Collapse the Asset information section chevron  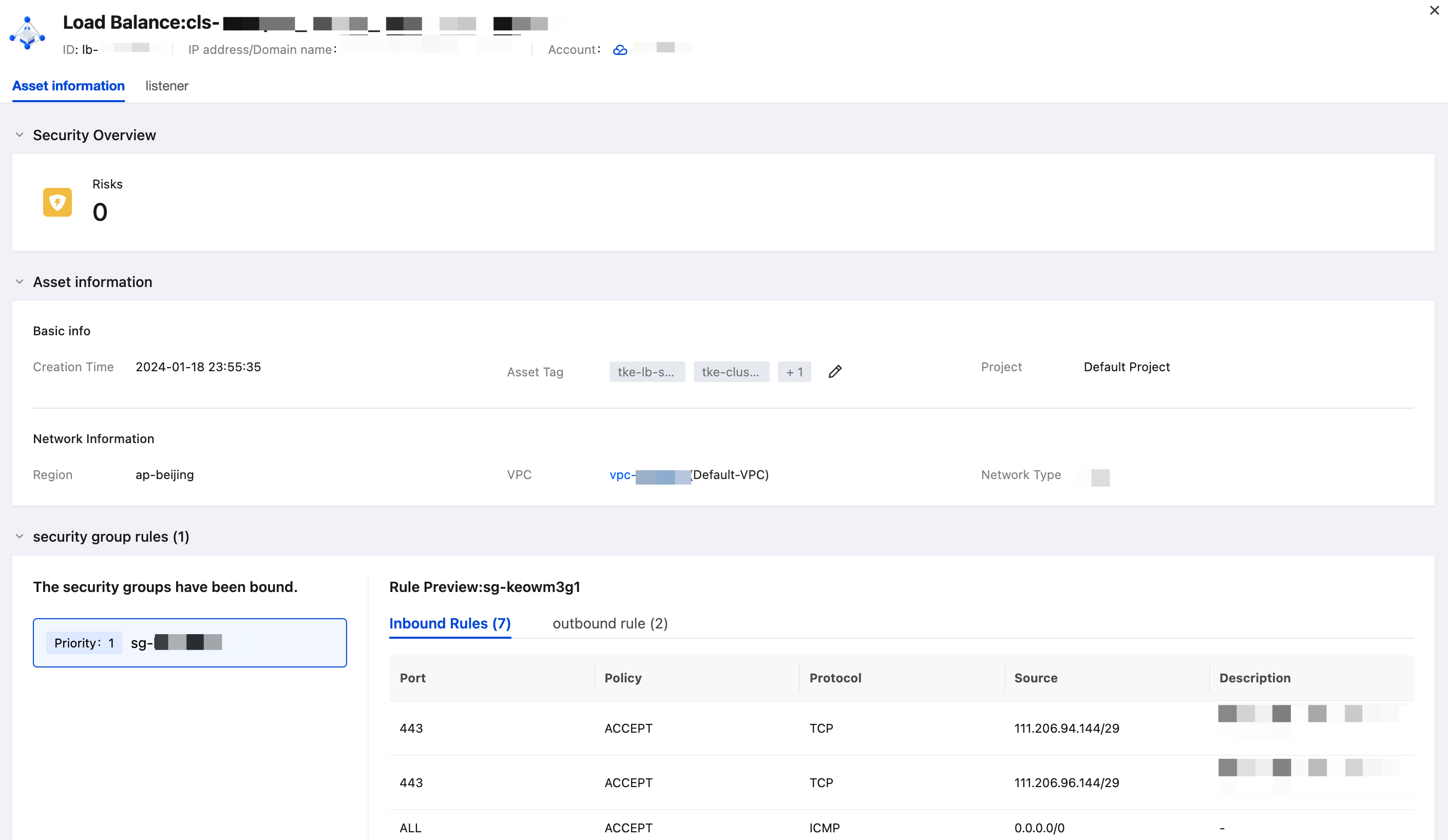(20, 282)
